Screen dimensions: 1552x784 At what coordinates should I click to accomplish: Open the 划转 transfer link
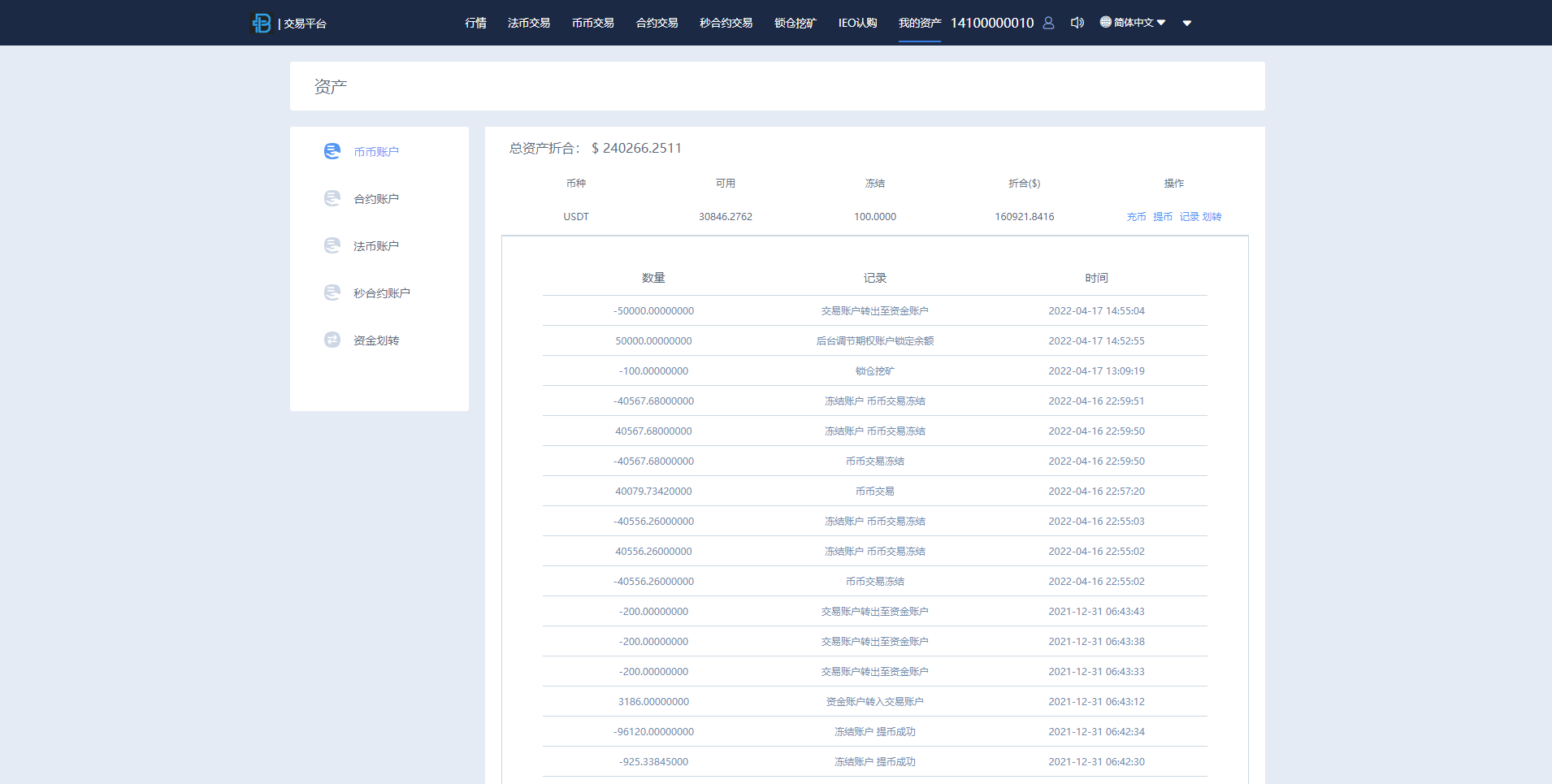click(1210, 216)
